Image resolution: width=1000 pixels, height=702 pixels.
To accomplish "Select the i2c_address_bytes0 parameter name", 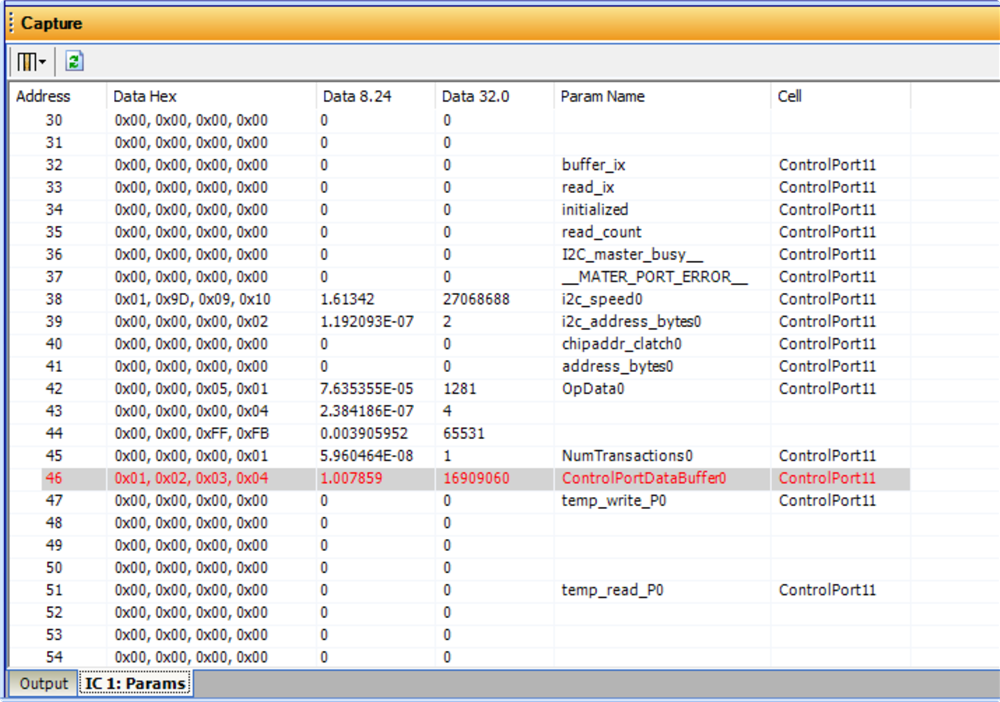I will 631,321.
